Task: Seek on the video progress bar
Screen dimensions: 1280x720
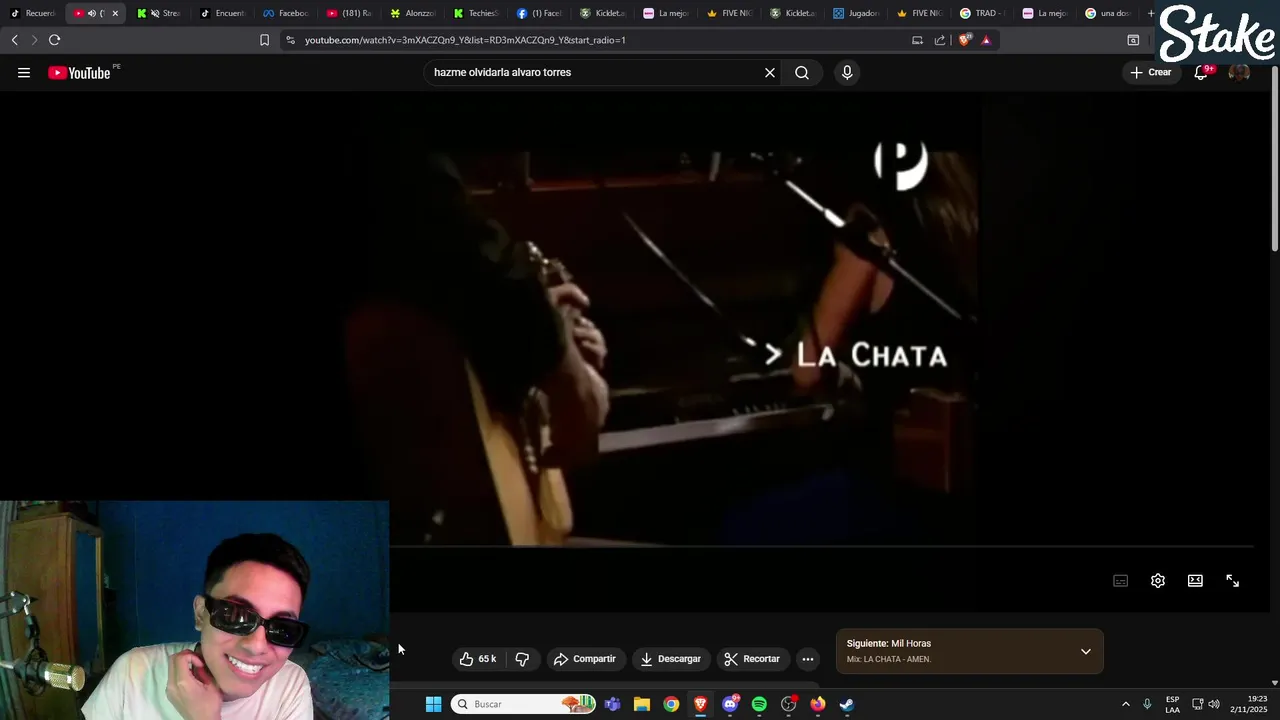Action: pyautogui.click(x=821, y=547)
